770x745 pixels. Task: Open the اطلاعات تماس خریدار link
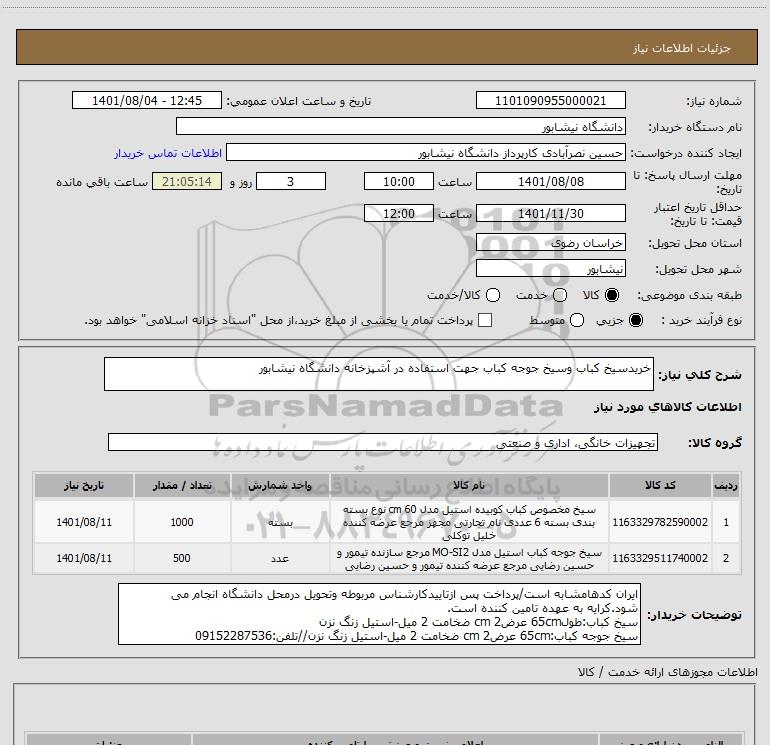(168, 153)
